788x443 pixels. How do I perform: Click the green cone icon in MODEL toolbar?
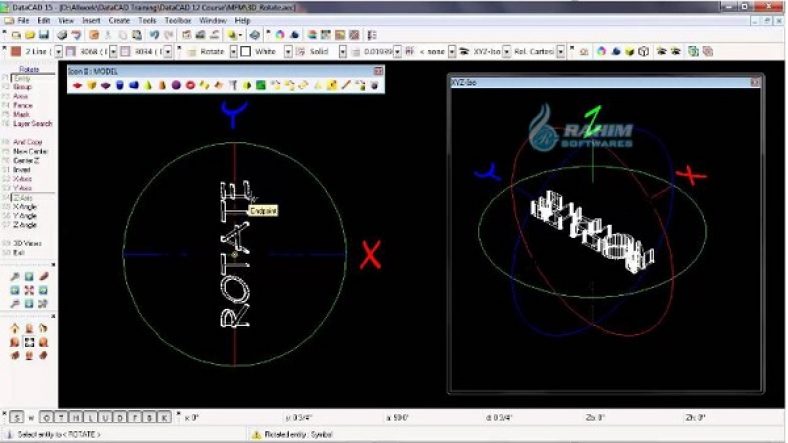(x=147, y=85)
